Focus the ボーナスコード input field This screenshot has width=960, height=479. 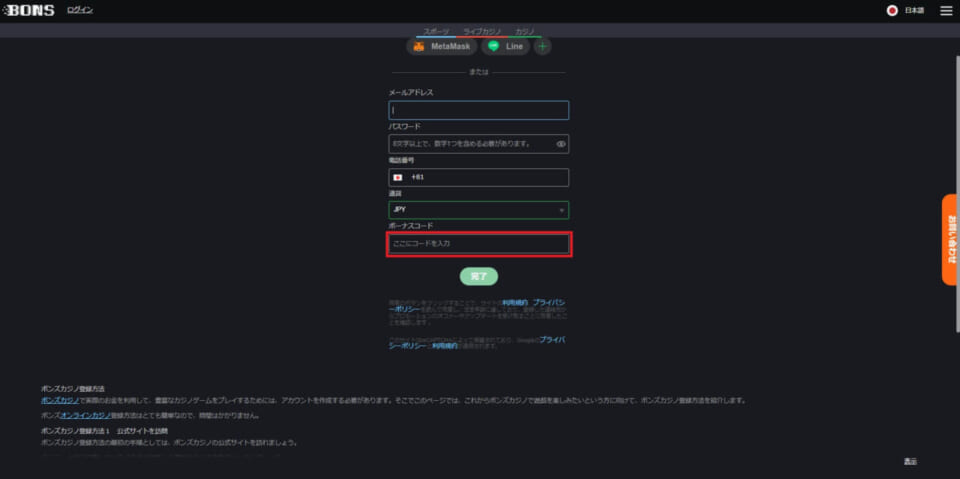[x=479, y=244]
